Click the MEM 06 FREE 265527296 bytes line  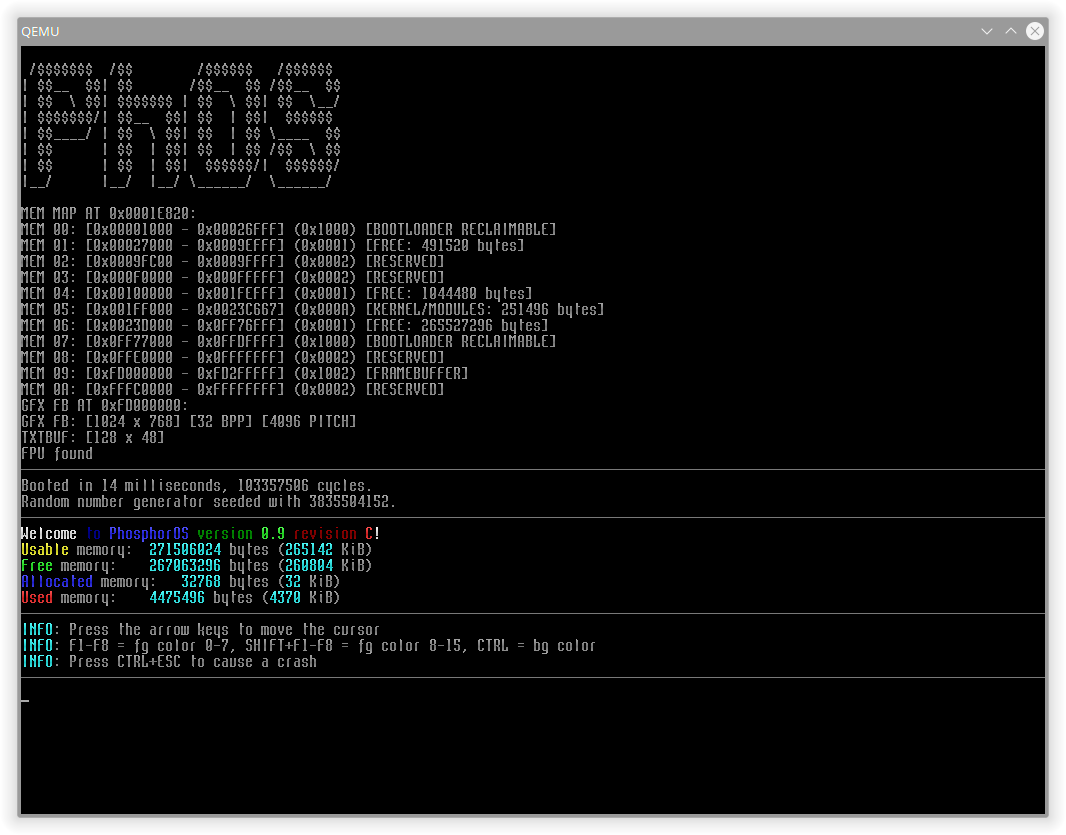tap(285, 325)
